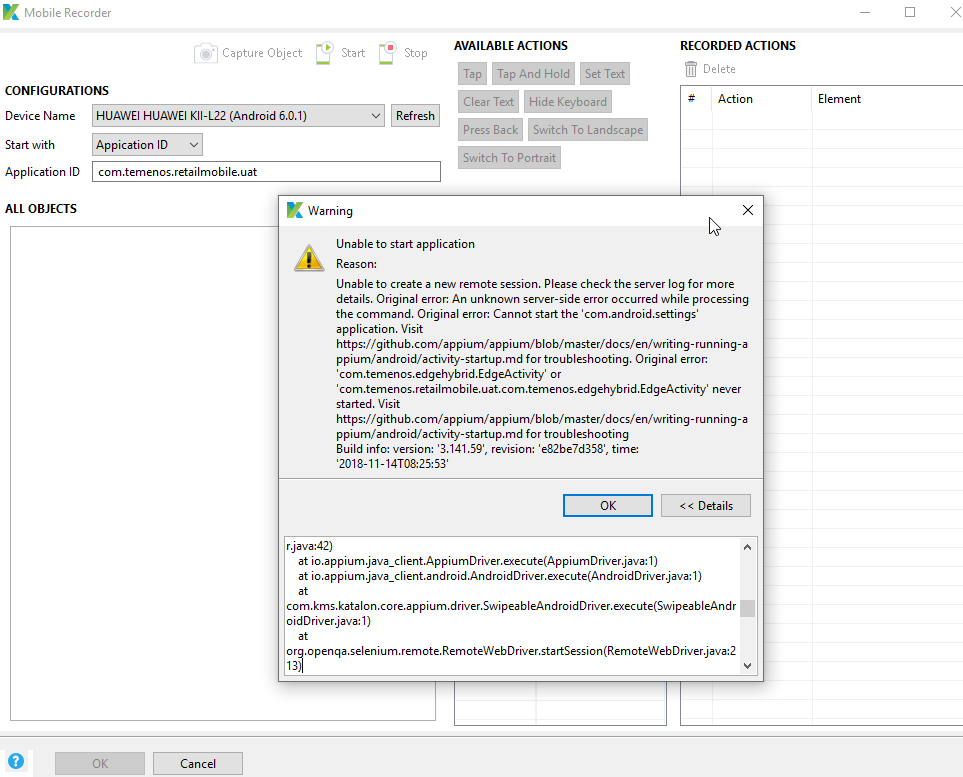Click the Katalon icon on the Warning dialog
The height and width of the screenshot is (777, 963).
(294, 210)
